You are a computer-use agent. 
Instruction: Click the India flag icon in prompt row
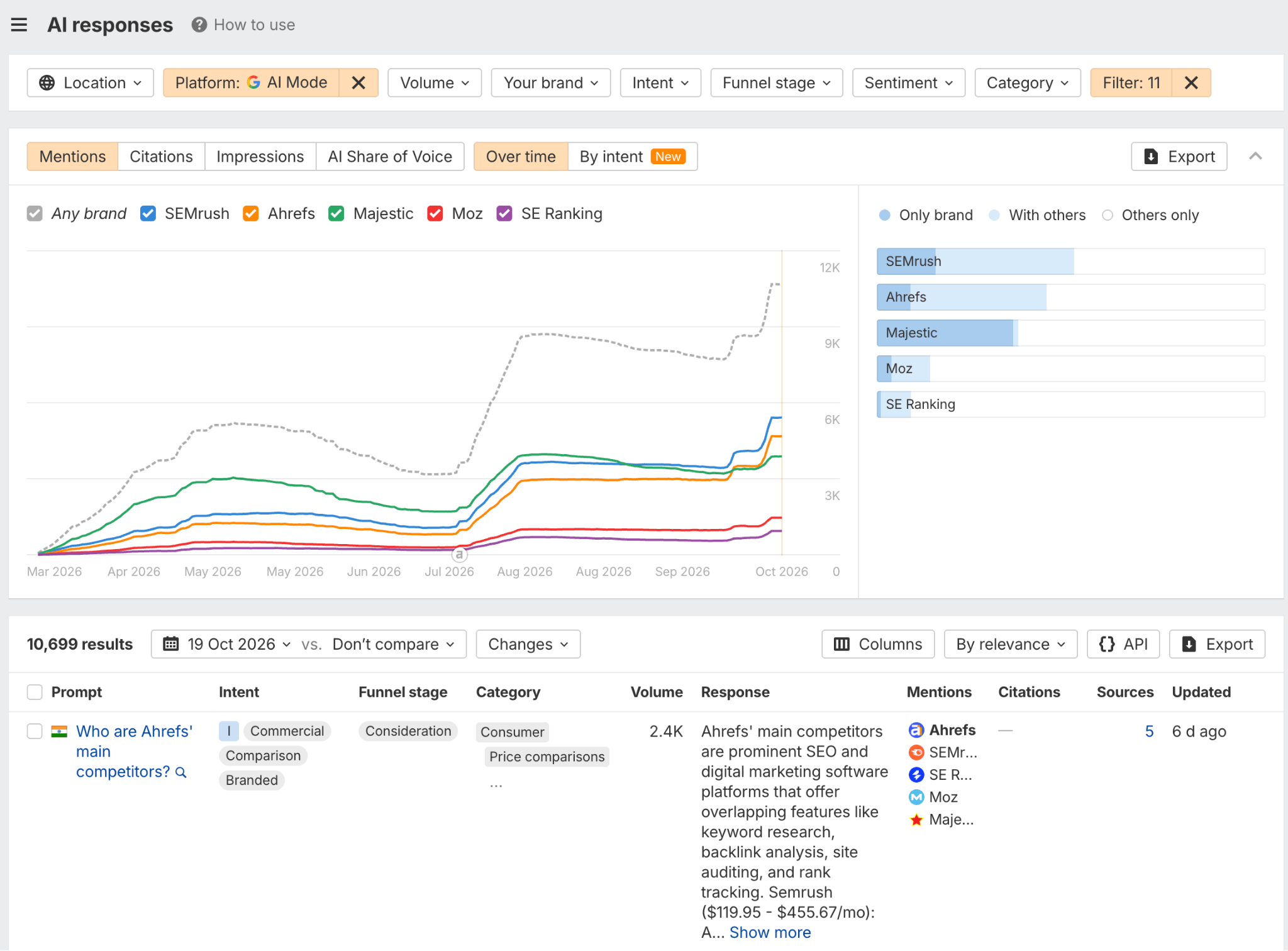click(x=59, y=731)
